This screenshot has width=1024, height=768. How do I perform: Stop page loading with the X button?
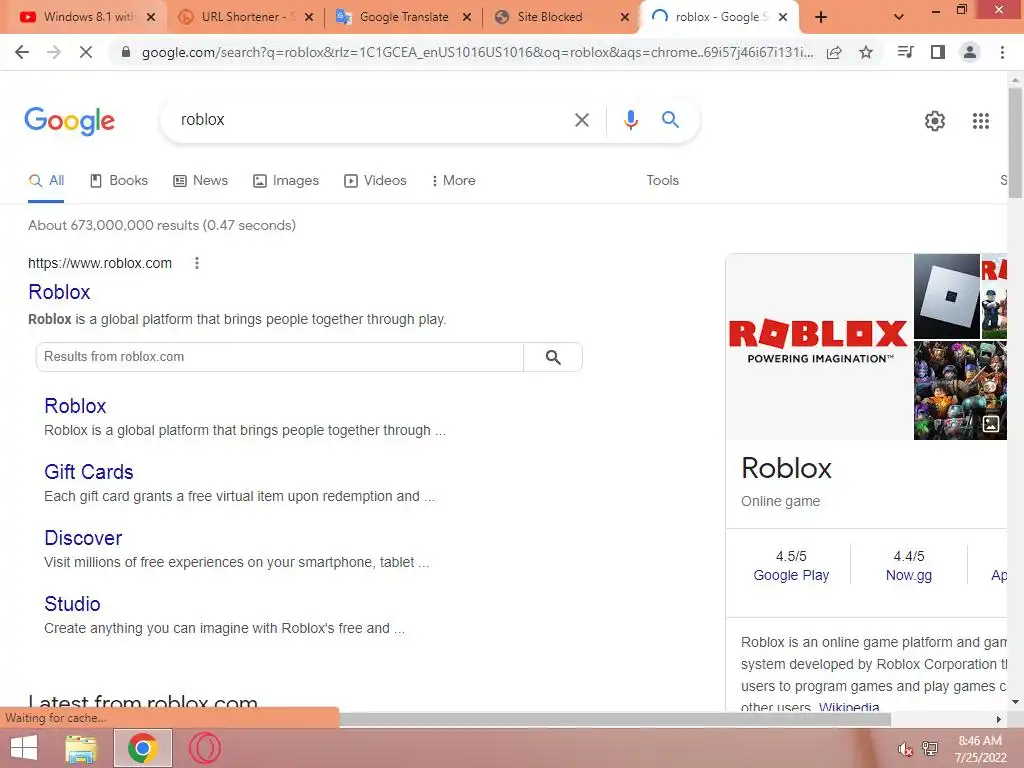86,52
